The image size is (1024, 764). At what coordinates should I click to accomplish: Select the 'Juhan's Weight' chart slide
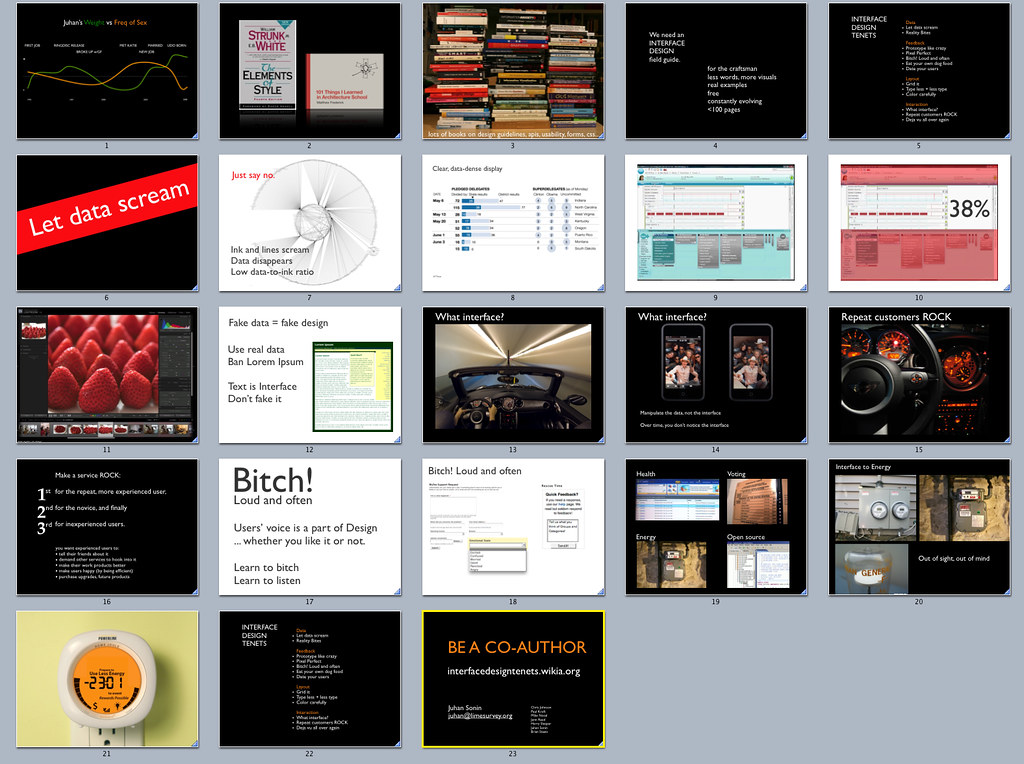click(x=107, y=70)
